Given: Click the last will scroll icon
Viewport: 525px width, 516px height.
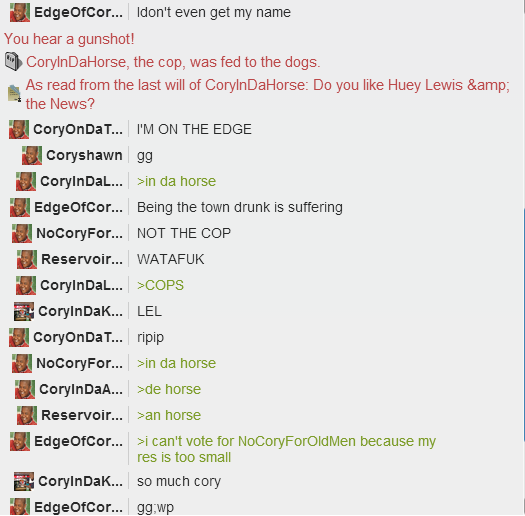Looking at the screenshot, I should point(14,94).
